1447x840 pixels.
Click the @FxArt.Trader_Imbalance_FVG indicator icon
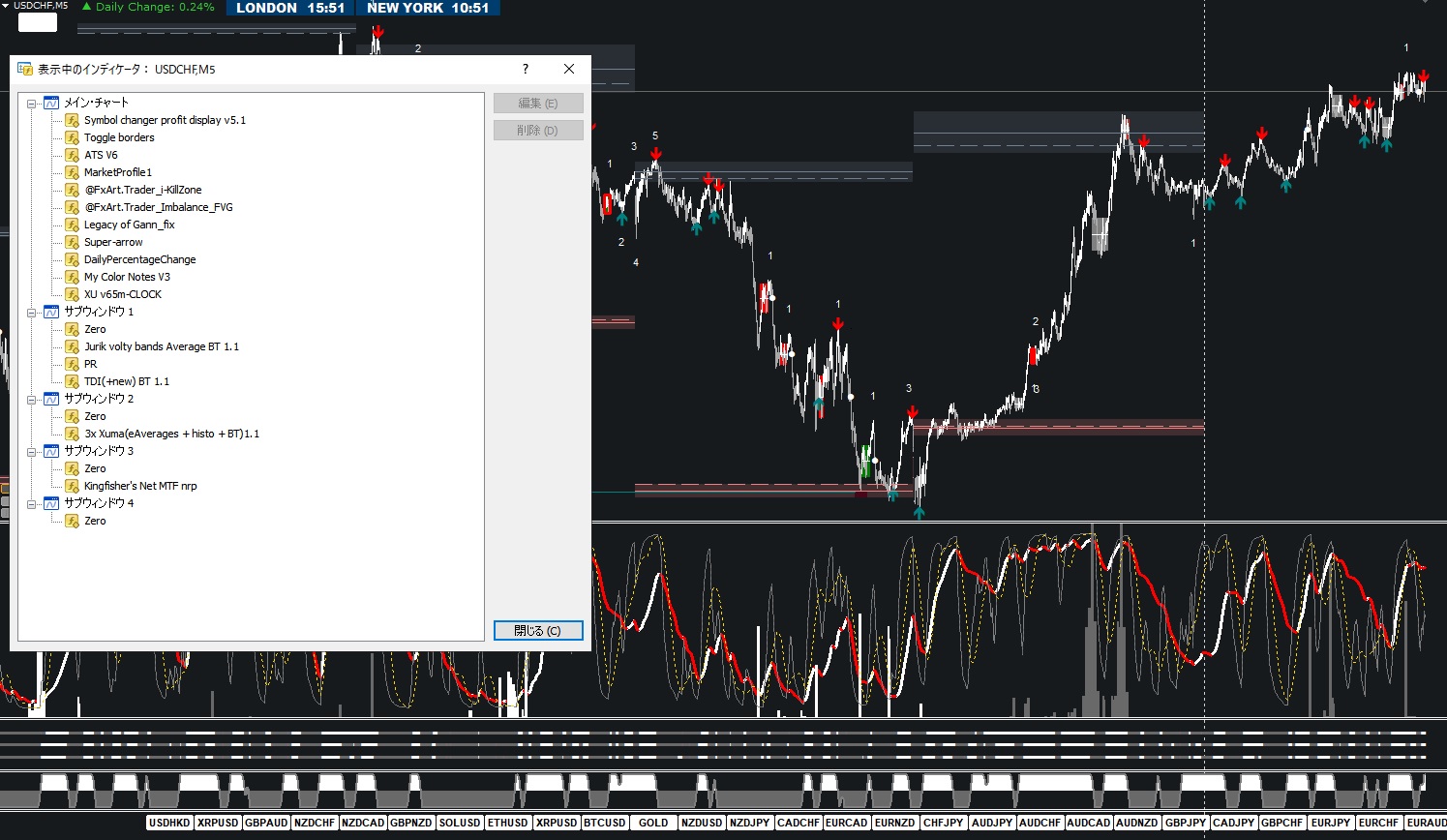pyautogui.click(x=72, y=207)
